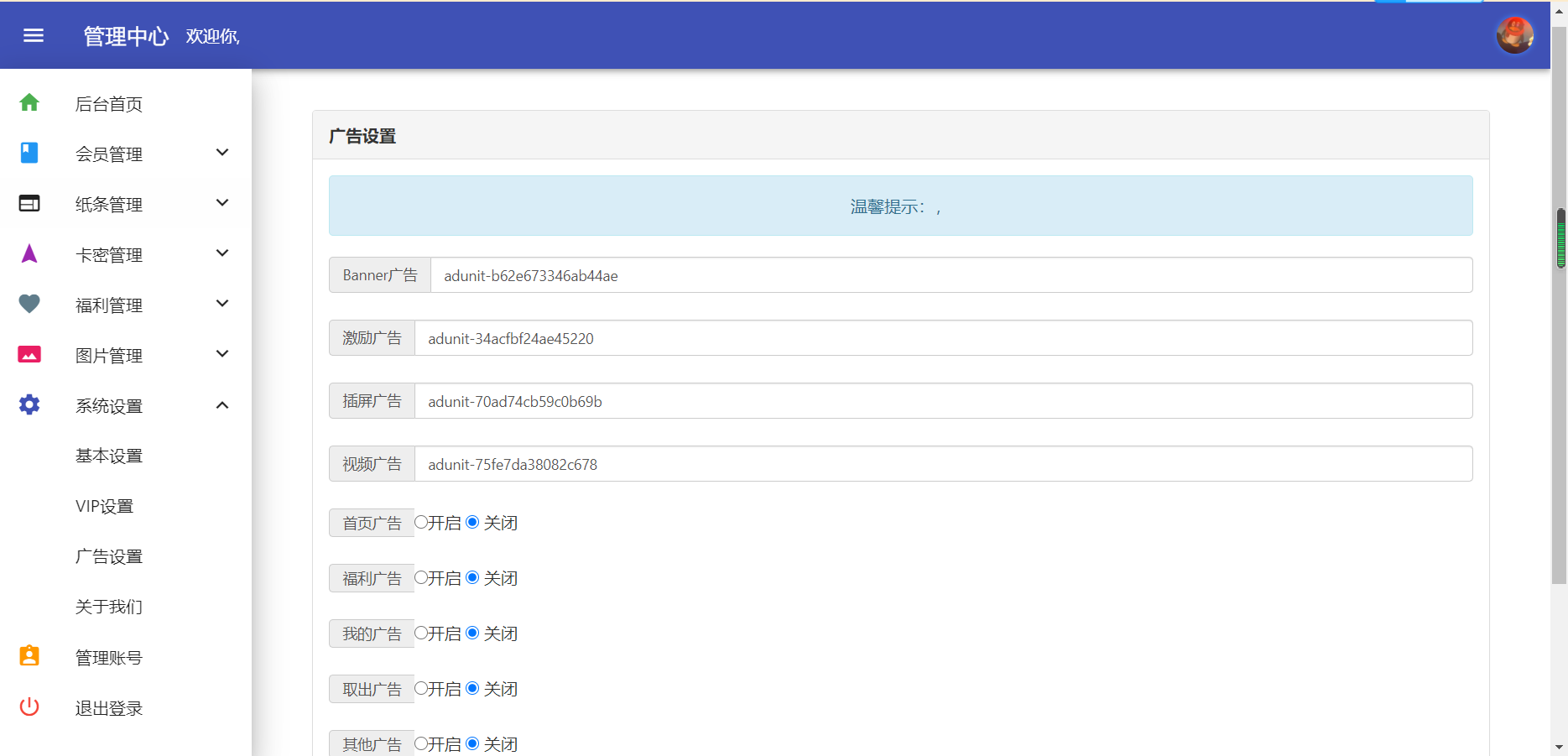This screenshot has height=756, width=1568.
Task: Click the red power icon to log out
Action: click(x=29, y=706)
